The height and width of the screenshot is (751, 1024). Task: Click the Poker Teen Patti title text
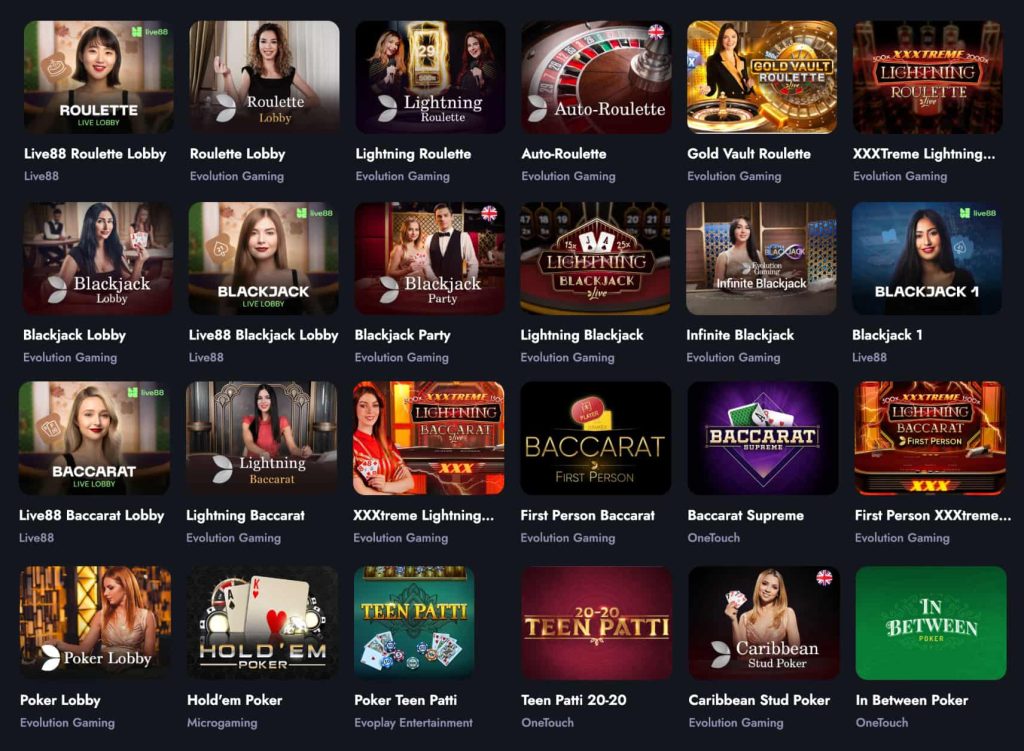tap(406, 700)
